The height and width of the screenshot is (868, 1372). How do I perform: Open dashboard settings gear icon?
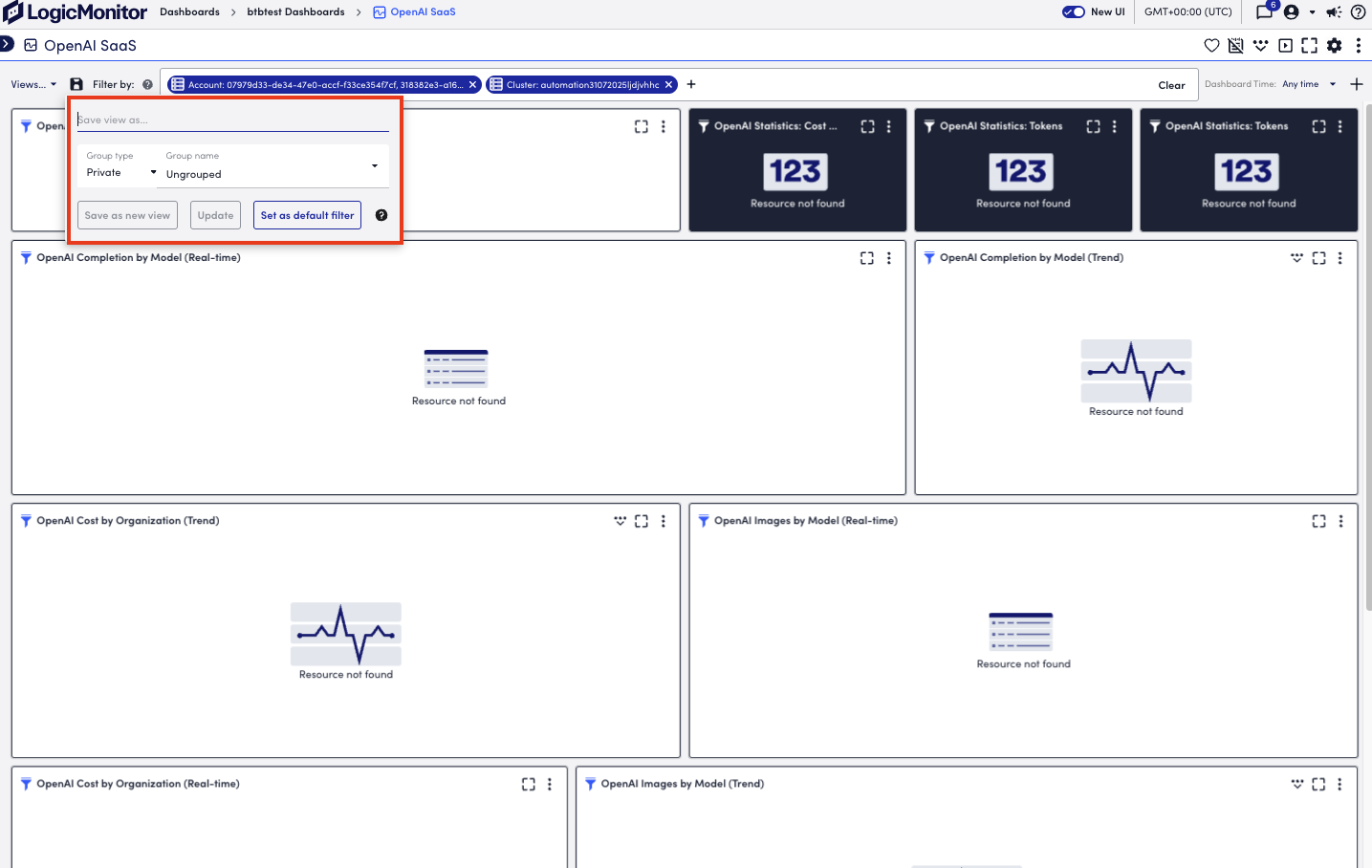pos(1335,45)
